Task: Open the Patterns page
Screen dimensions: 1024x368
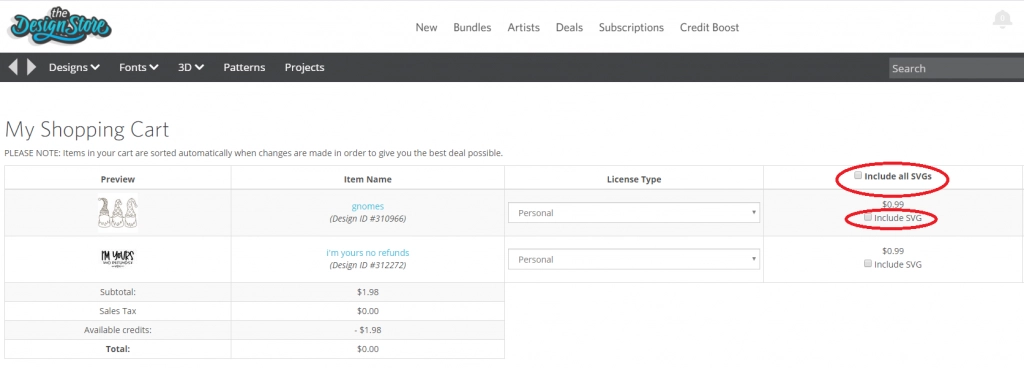Action: point(244,67)
